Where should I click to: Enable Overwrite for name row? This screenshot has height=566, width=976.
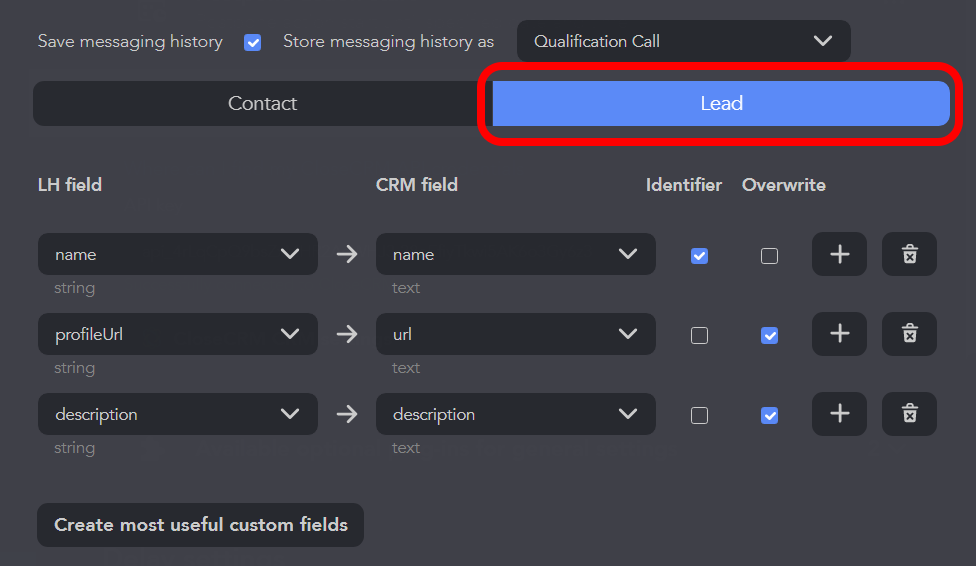[x=769, y=256]
